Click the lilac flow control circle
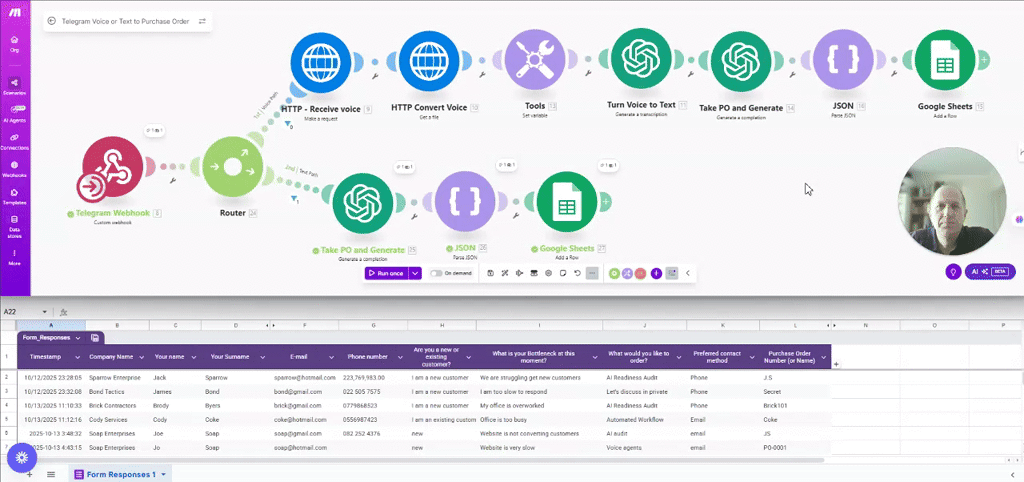 tap(628, 273)
